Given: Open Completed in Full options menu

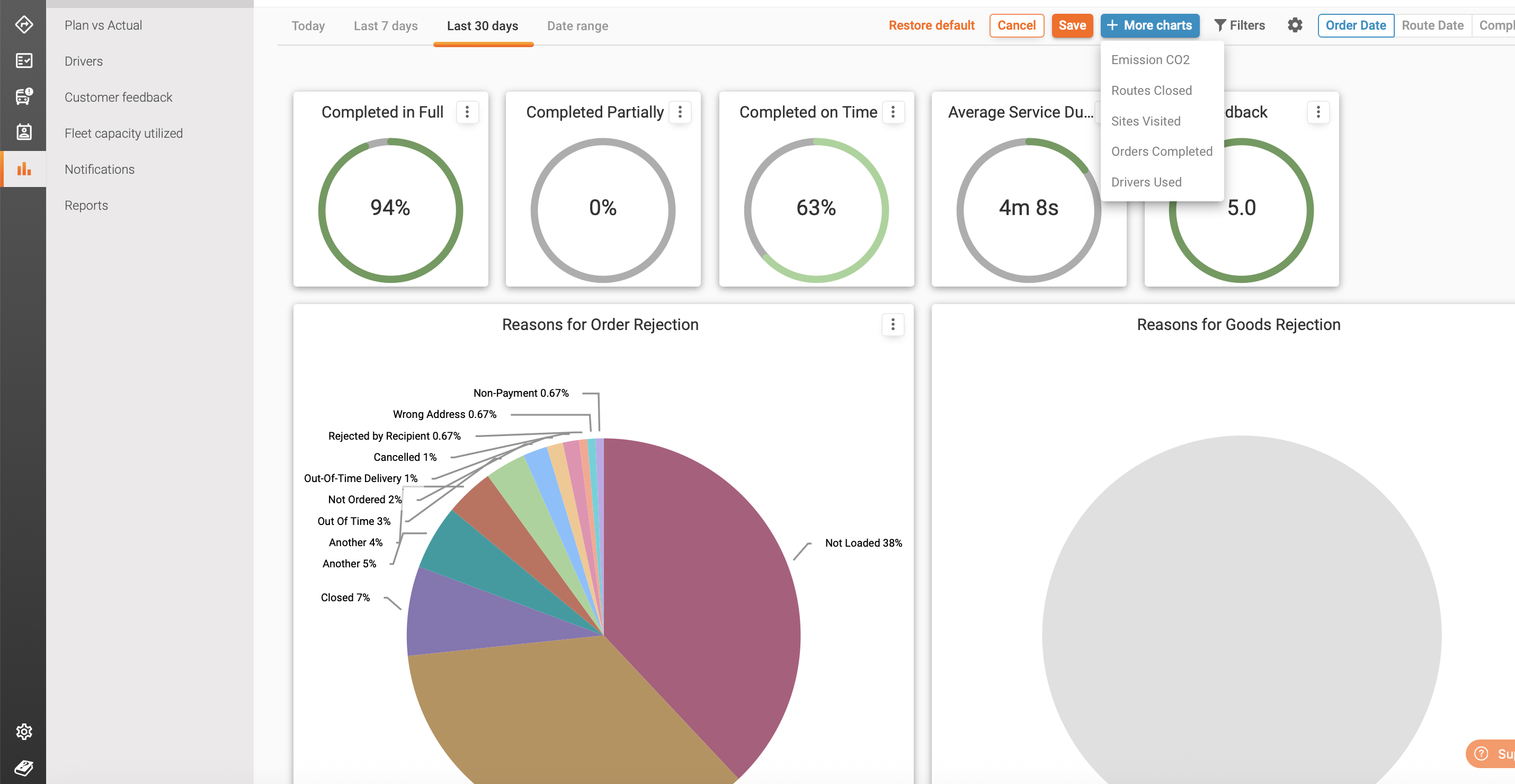Looking at the screenshot, I should [x=467, y=112].
